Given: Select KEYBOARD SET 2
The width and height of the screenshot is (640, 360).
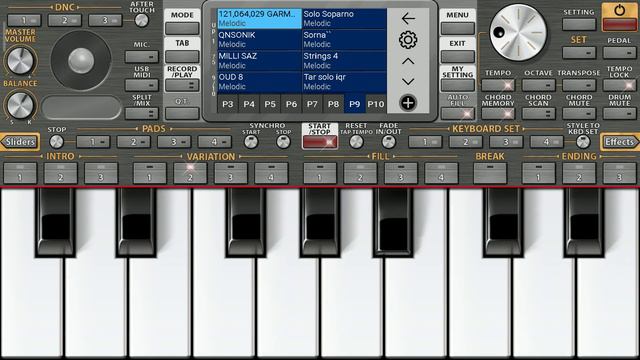Looking at the screenshot, I should [466, 142].
